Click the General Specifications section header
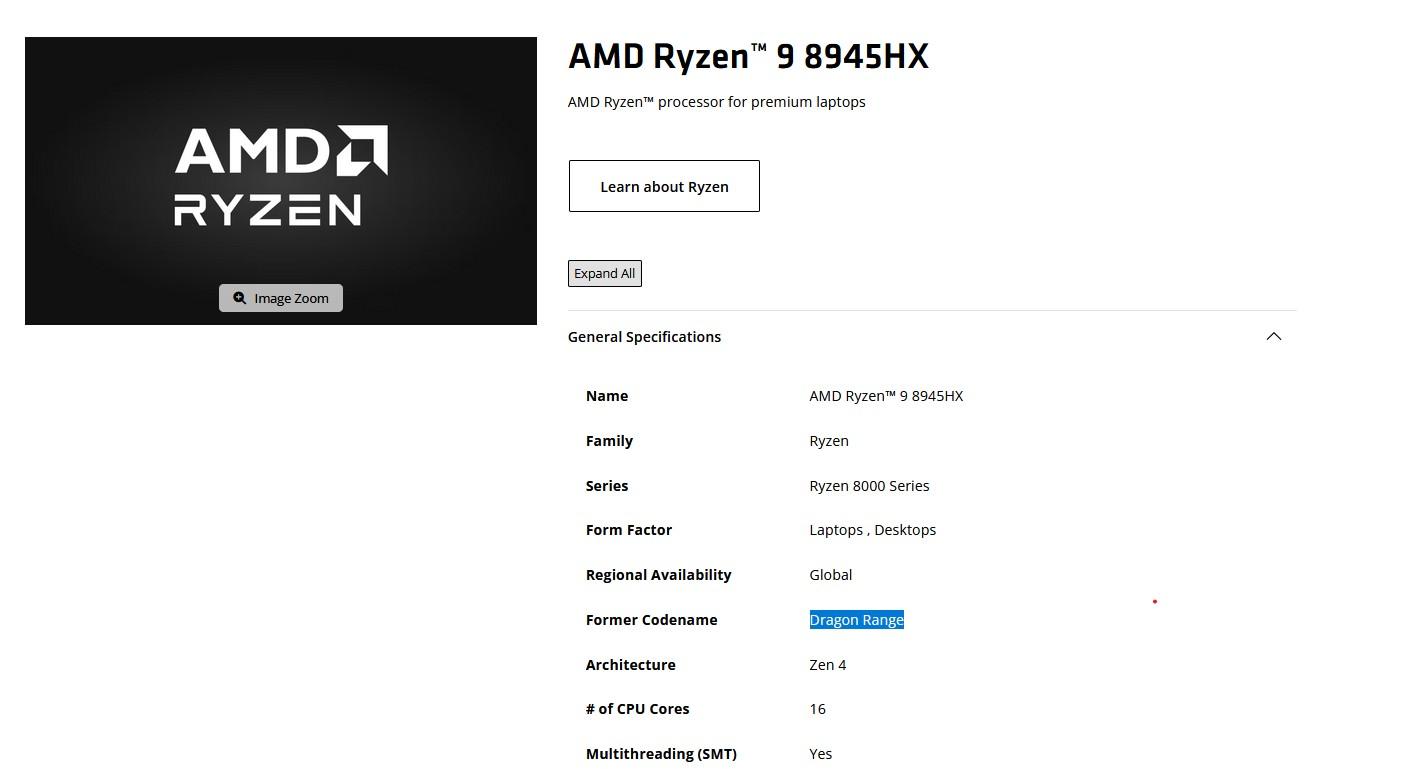 (644, 337)
